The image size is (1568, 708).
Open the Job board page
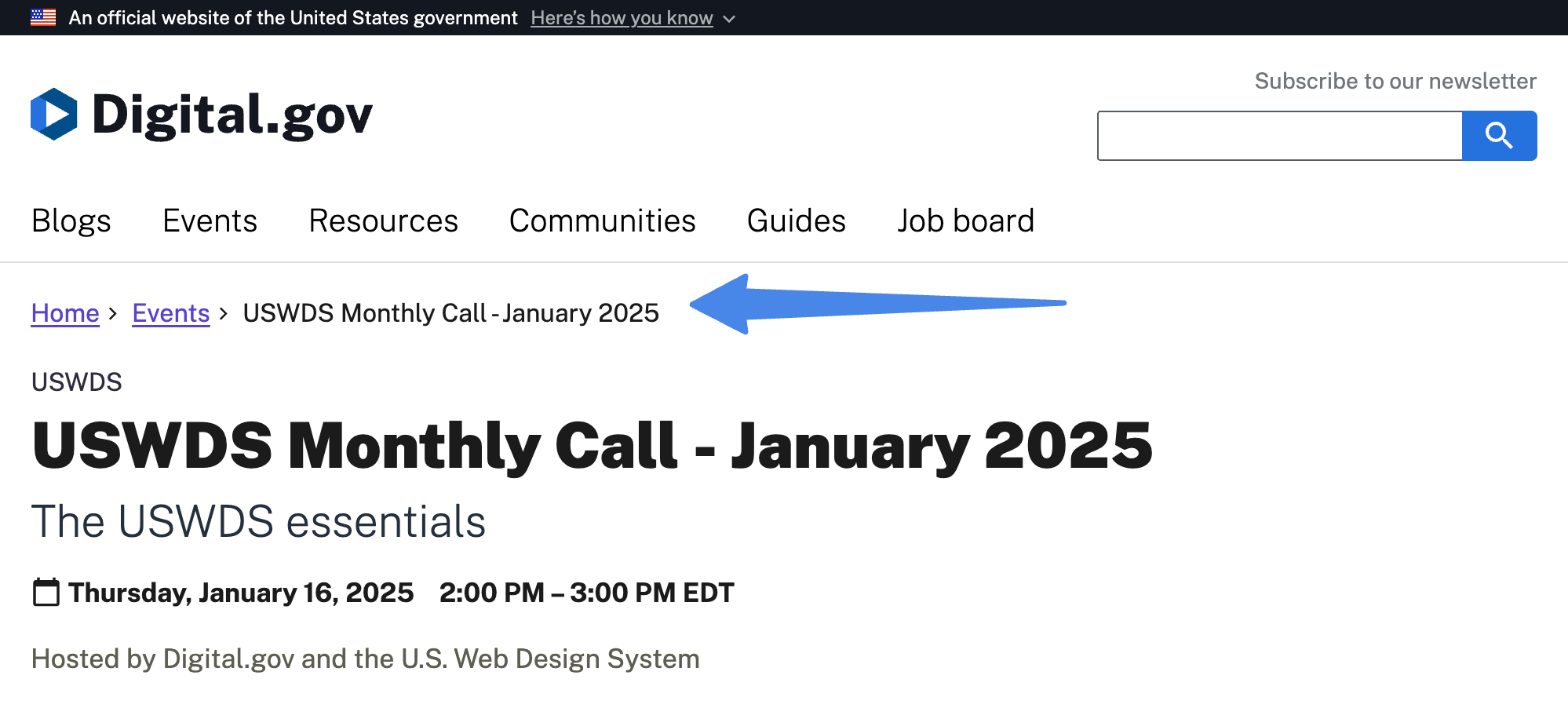965,221
